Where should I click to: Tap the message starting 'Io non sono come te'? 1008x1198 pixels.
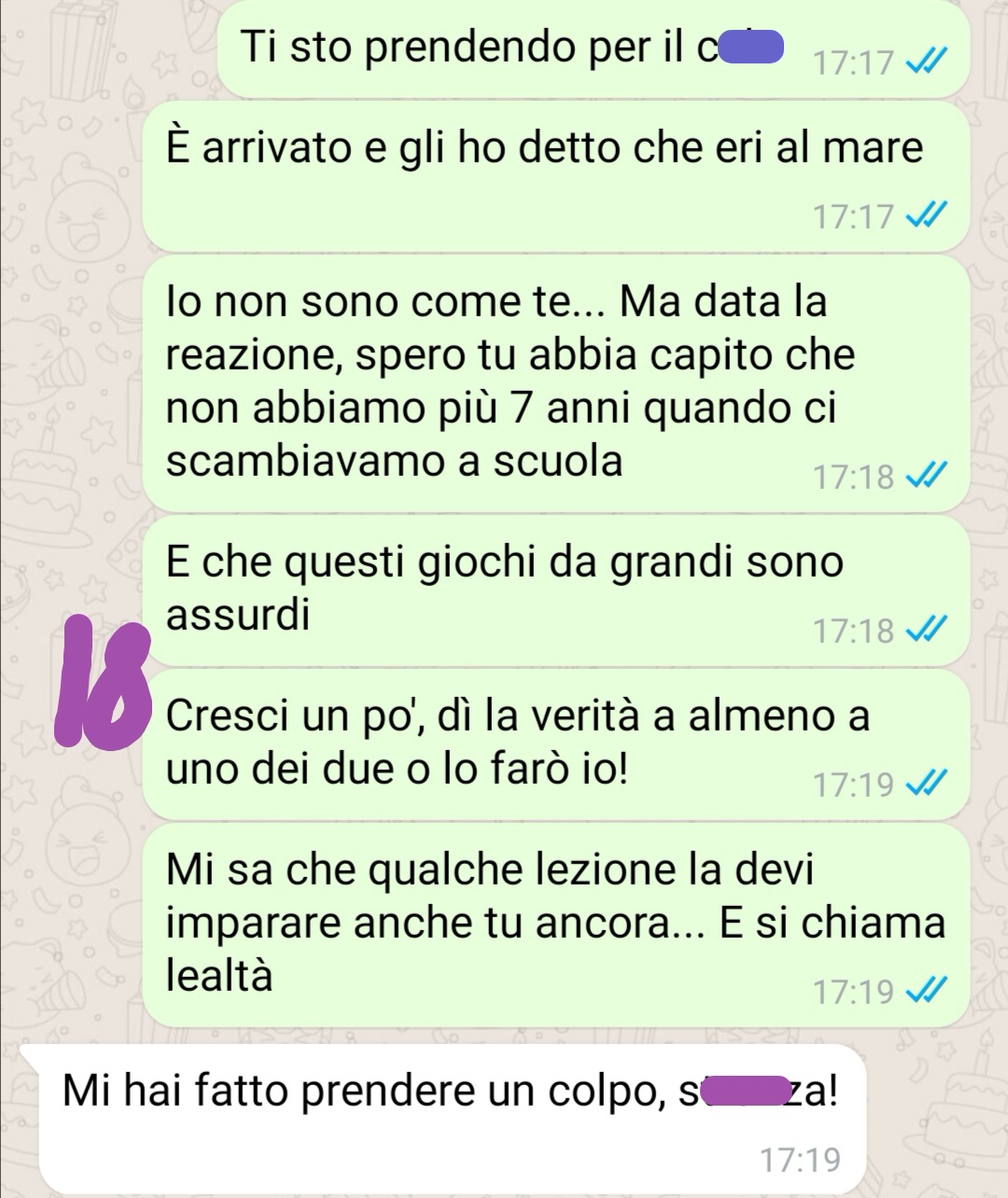[x=556, y=383]
